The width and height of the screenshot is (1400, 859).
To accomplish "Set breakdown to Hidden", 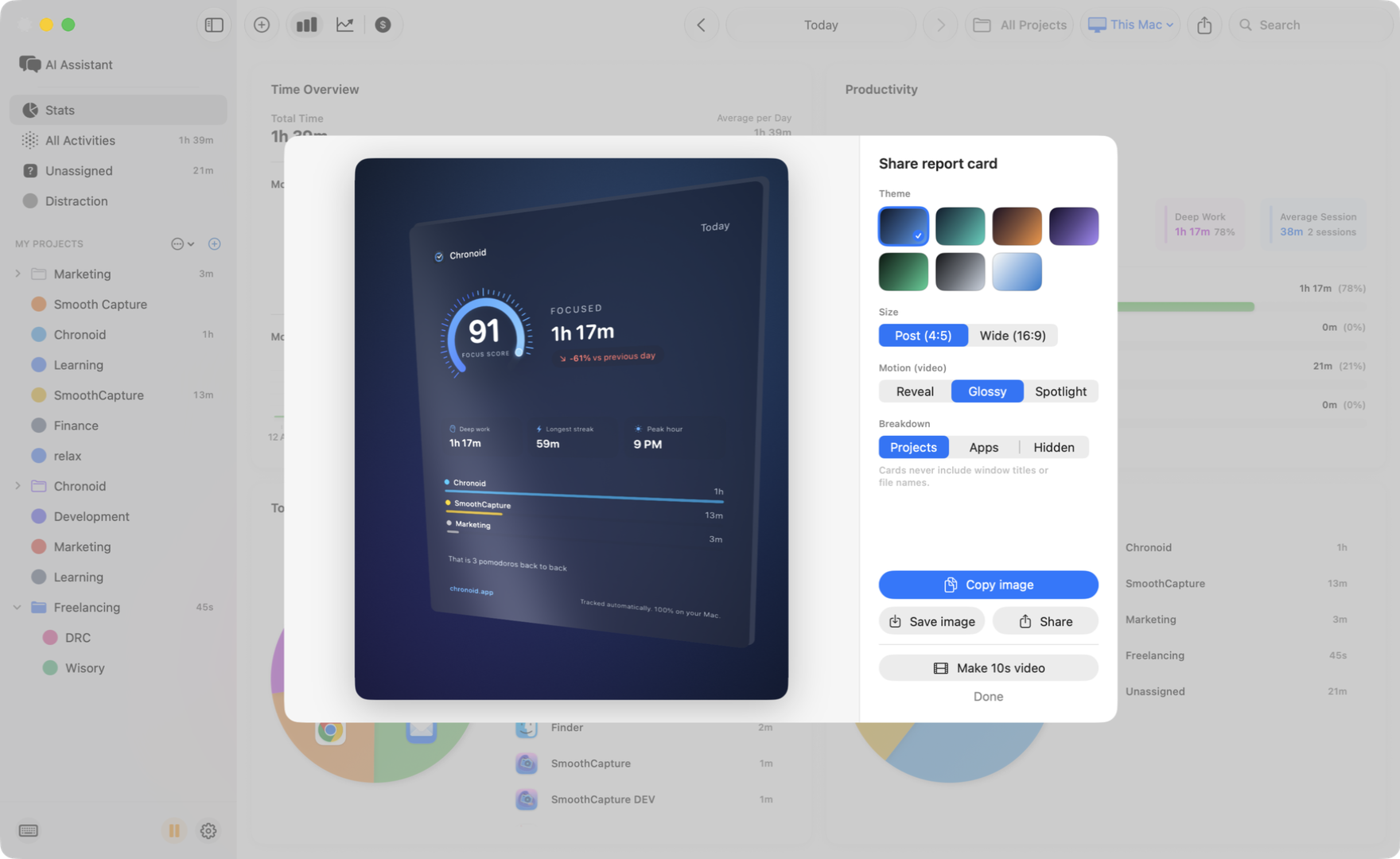I will 1054,447.
